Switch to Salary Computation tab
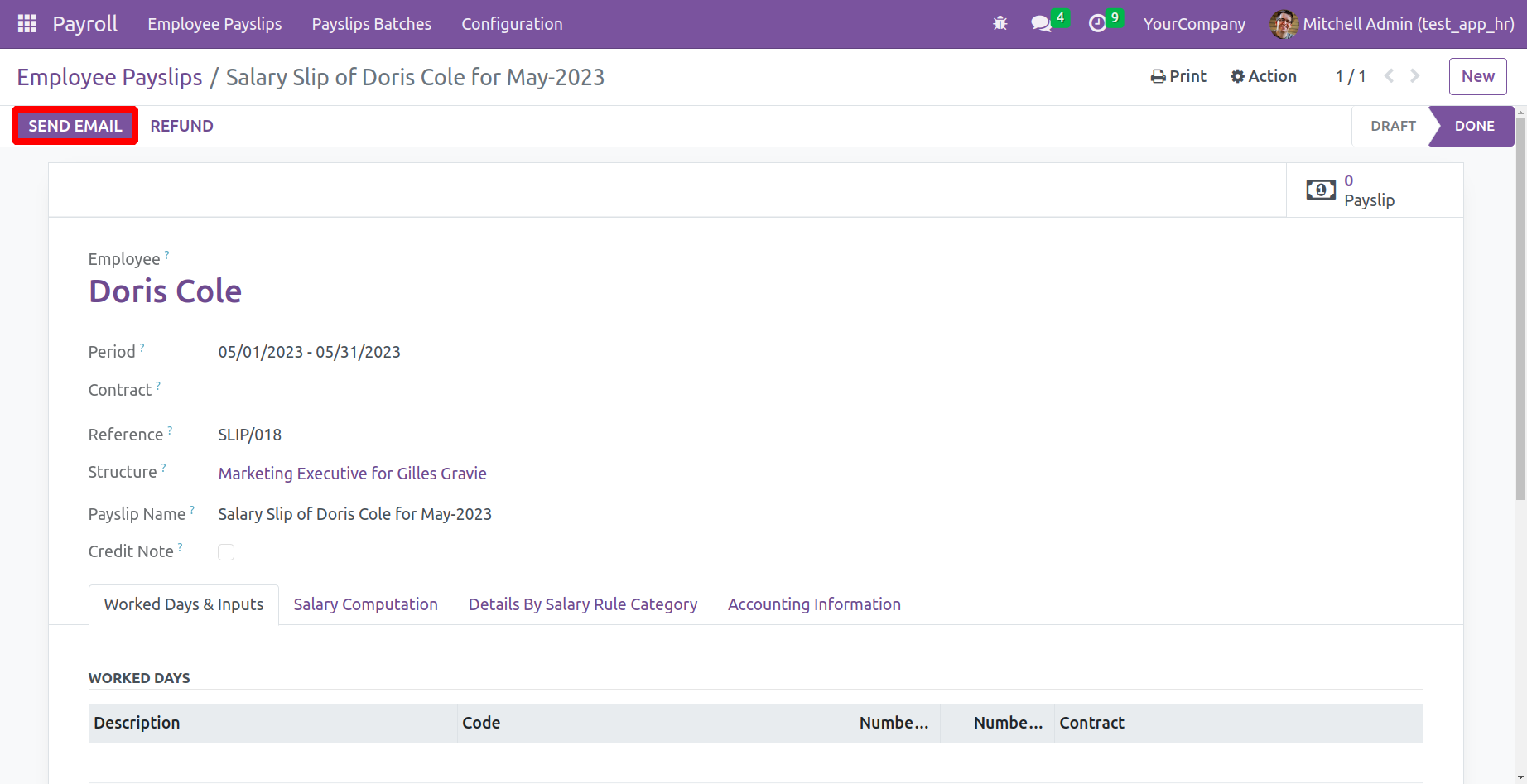 coord(365,604)
